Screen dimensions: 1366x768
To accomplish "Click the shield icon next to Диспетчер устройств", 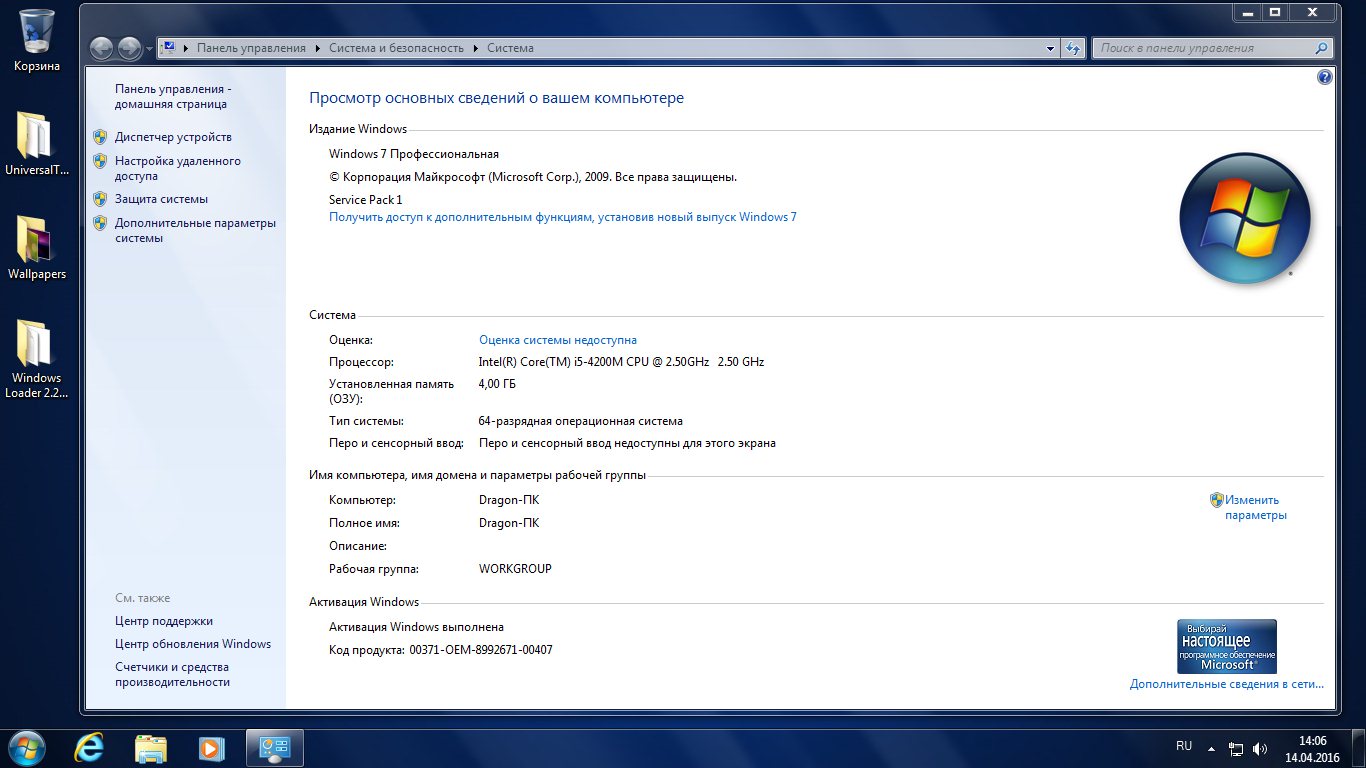I will coord(100,137).
